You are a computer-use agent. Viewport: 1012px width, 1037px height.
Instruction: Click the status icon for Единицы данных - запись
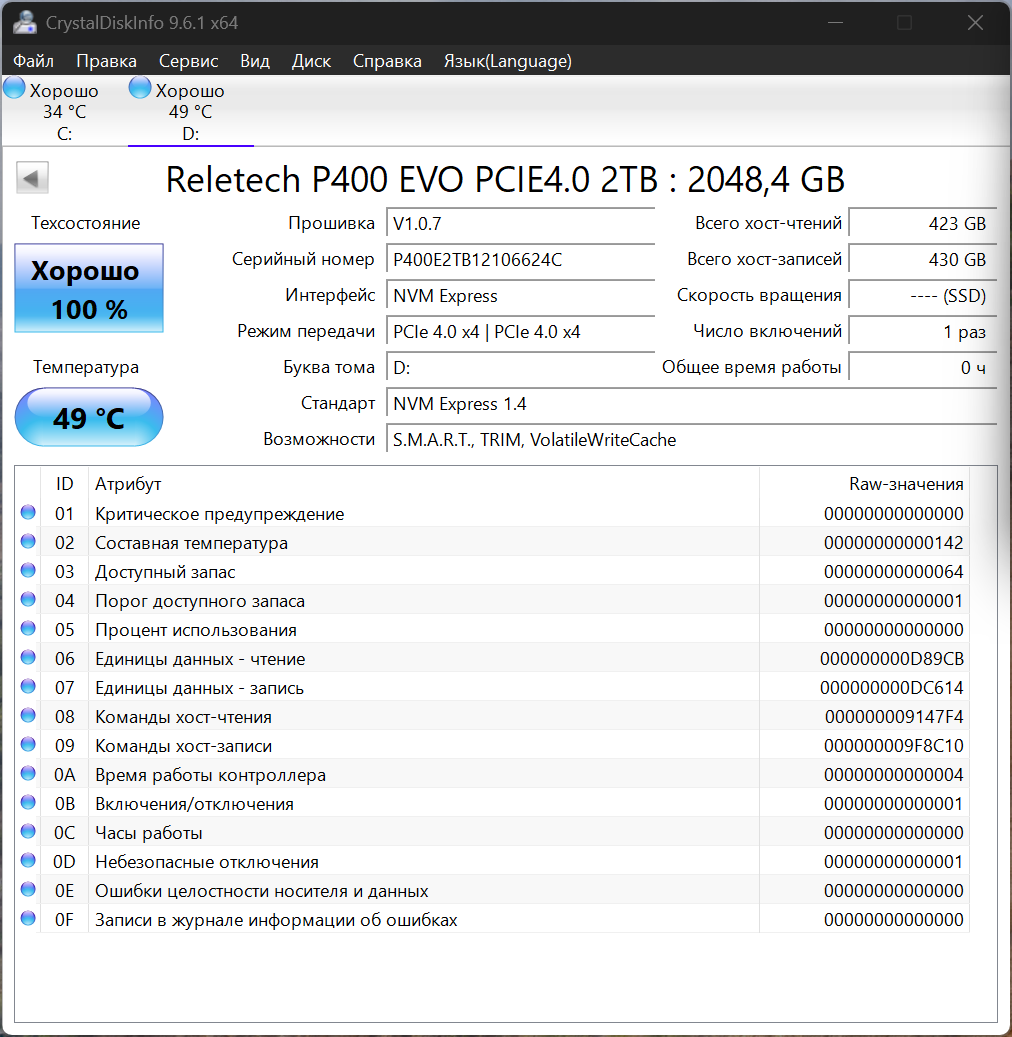click(x=28, y=686)
